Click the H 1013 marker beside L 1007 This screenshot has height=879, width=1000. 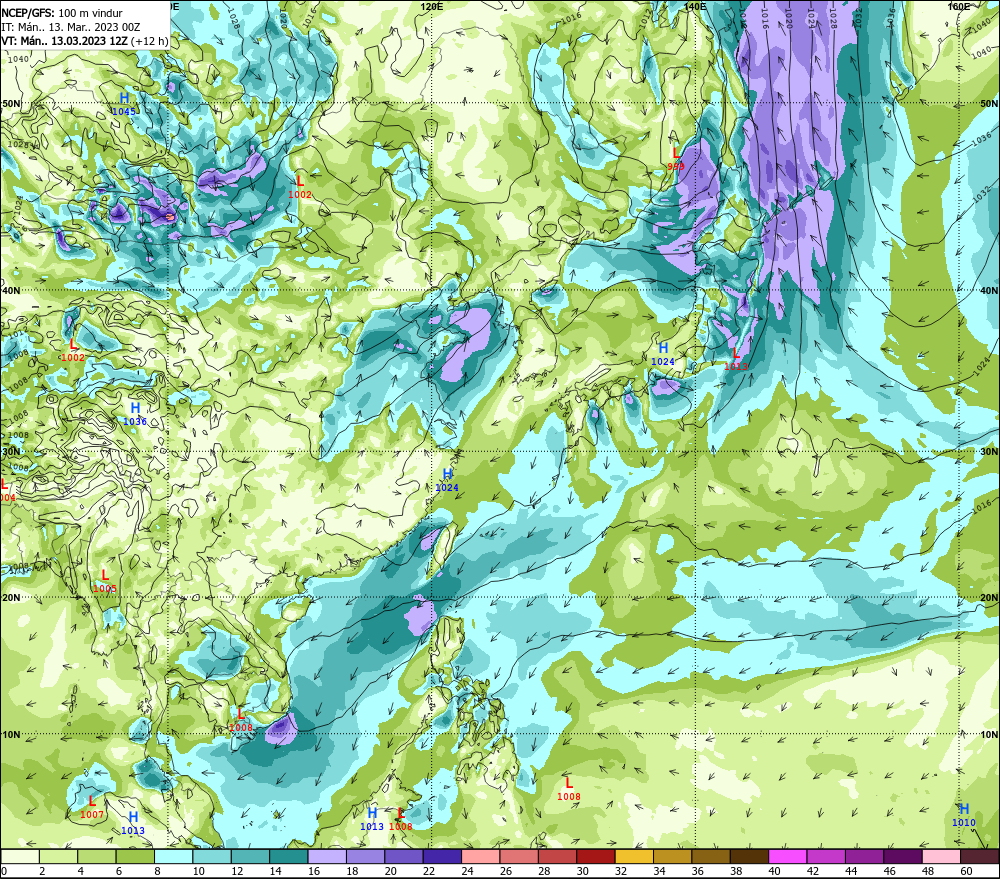[133, 824]
